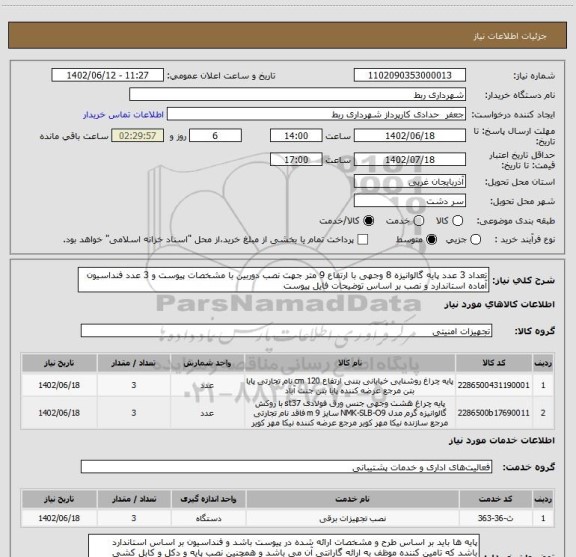576x557 pixels.
Task: Click the service group field فعالیت‌های اداری
Action: (x=286, y=467)
